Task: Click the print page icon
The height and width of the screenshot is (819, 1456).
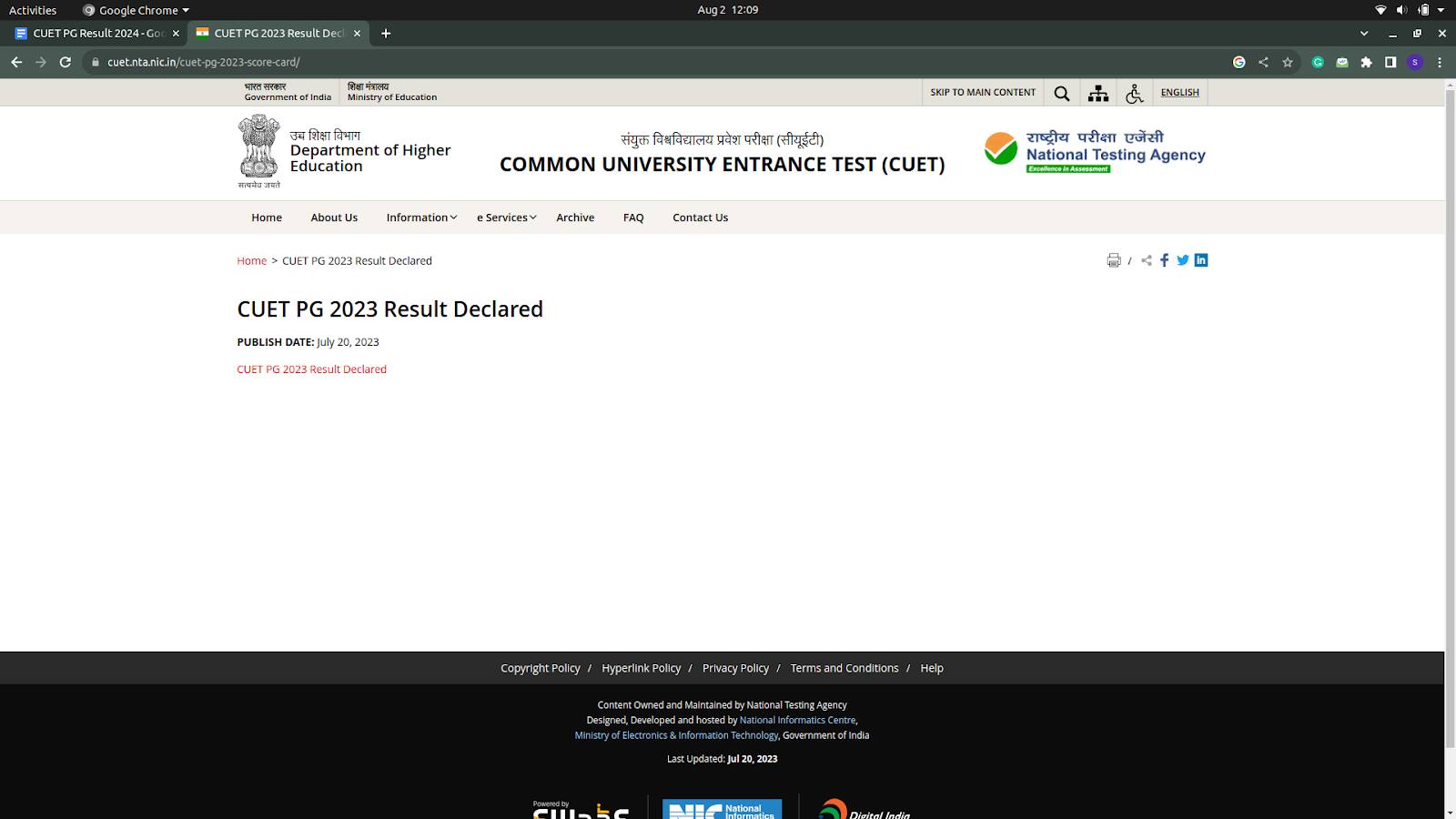Action: pos(1114,260)
